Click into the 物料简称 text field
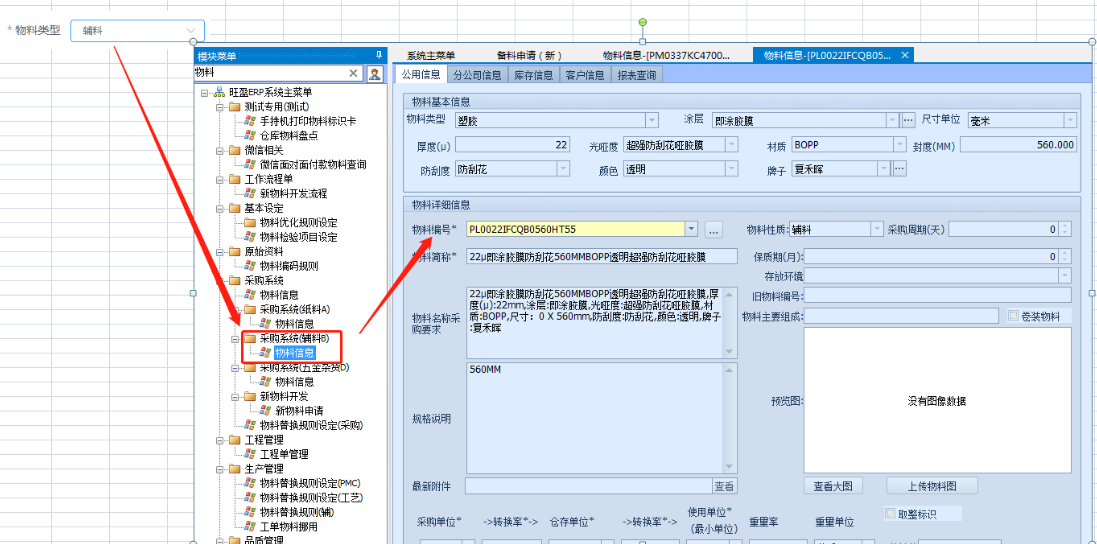This screenshot has height=544, width=1097. (601, 257)
